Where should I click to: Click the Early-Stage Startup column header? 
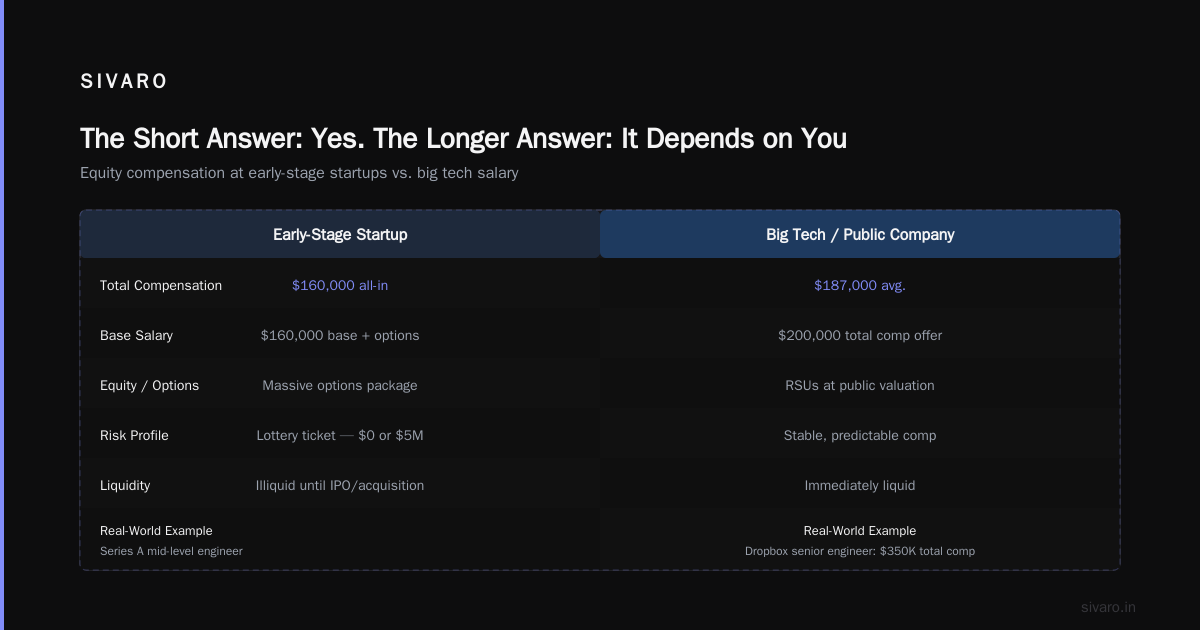click(x=340, y=234)
